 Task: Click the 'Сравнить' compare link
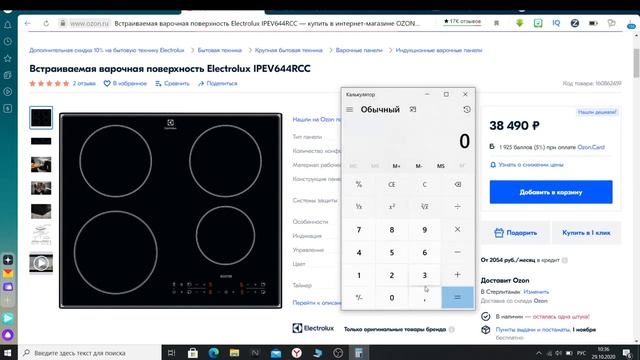point(172,83)
